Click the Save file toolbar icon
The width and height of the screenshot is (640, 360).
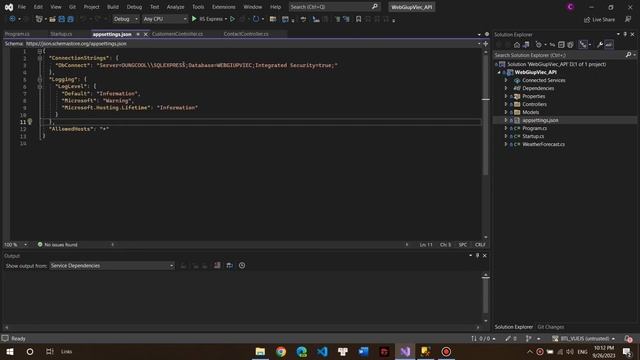coord(62,19)
